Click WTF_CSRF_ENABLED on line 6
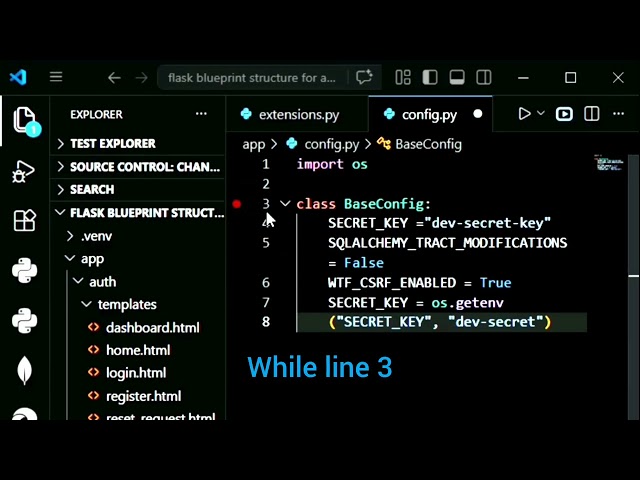640x480 pixels. click(x=392, y=282)
